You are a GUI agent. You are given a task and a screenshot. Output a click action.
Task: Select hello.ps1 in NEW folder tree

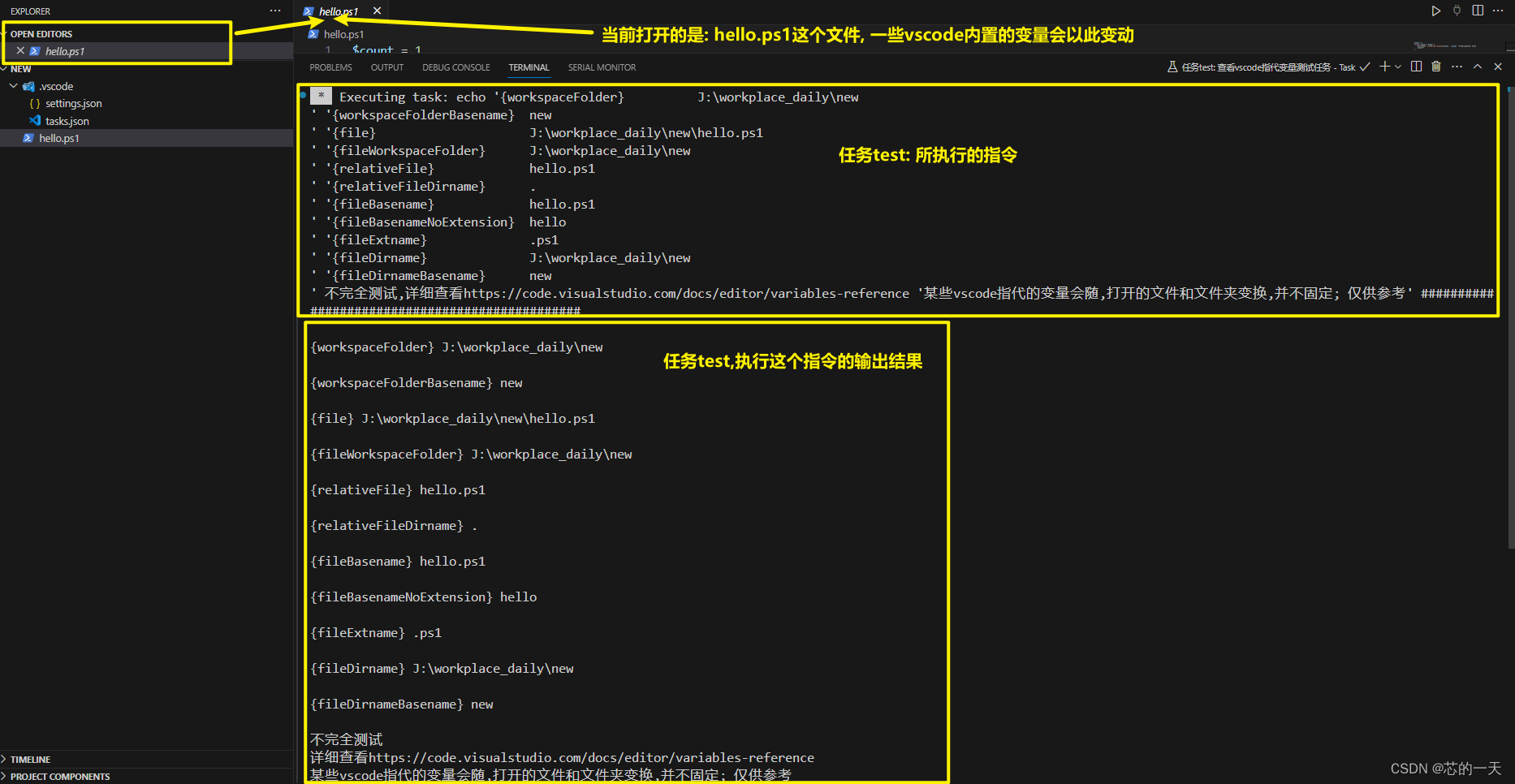(x=146, y=138)
